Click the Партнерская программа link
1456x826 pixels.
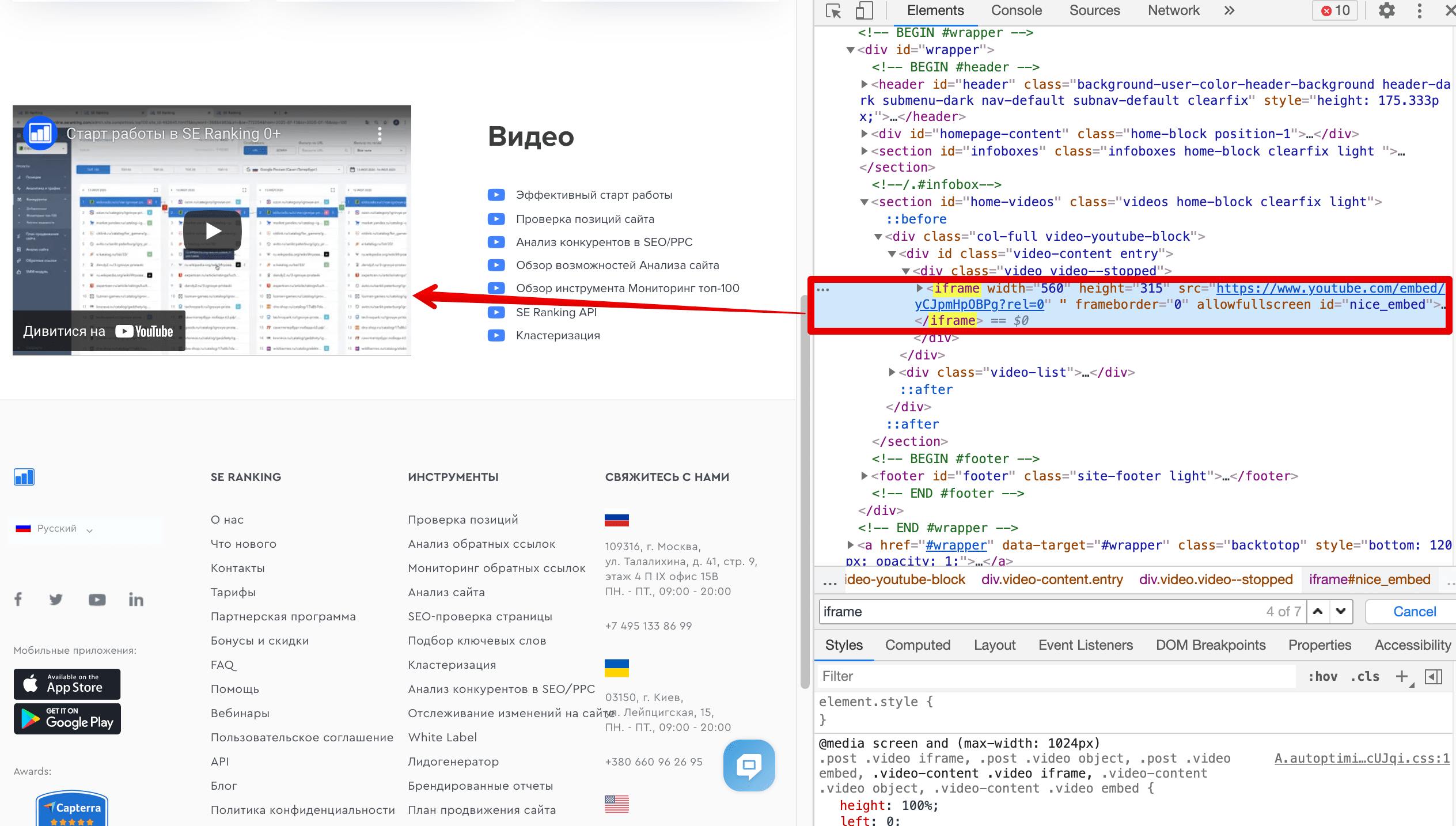point(283,616)
